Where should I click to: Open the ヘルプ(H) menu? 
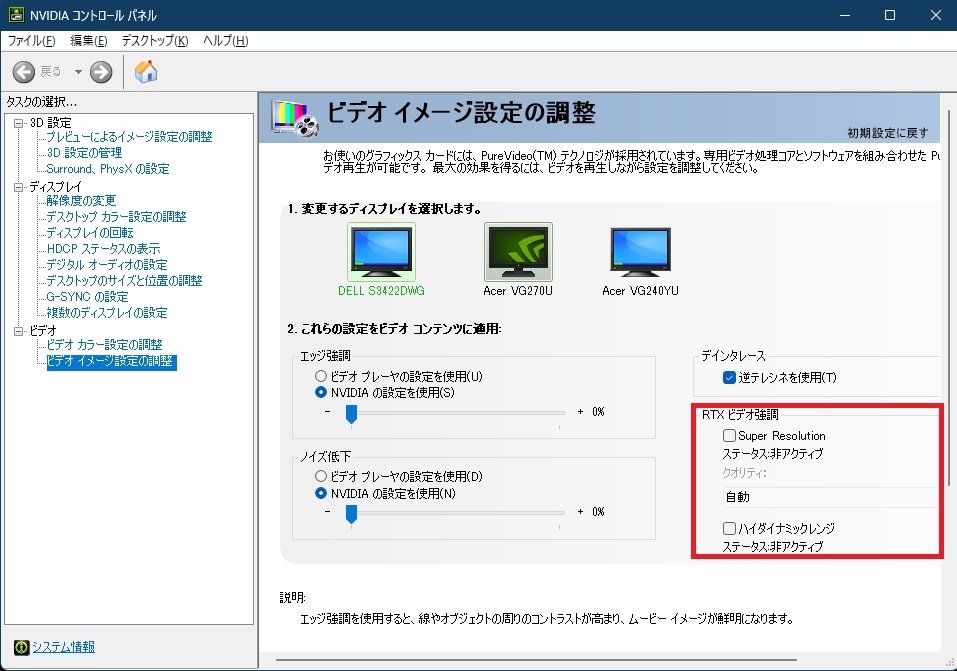click(x=225, y=41)
